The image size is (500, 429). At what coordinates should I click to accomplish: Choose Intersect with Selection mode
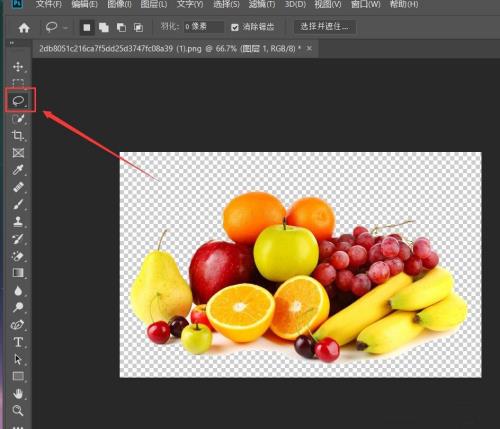pos(138,27)
